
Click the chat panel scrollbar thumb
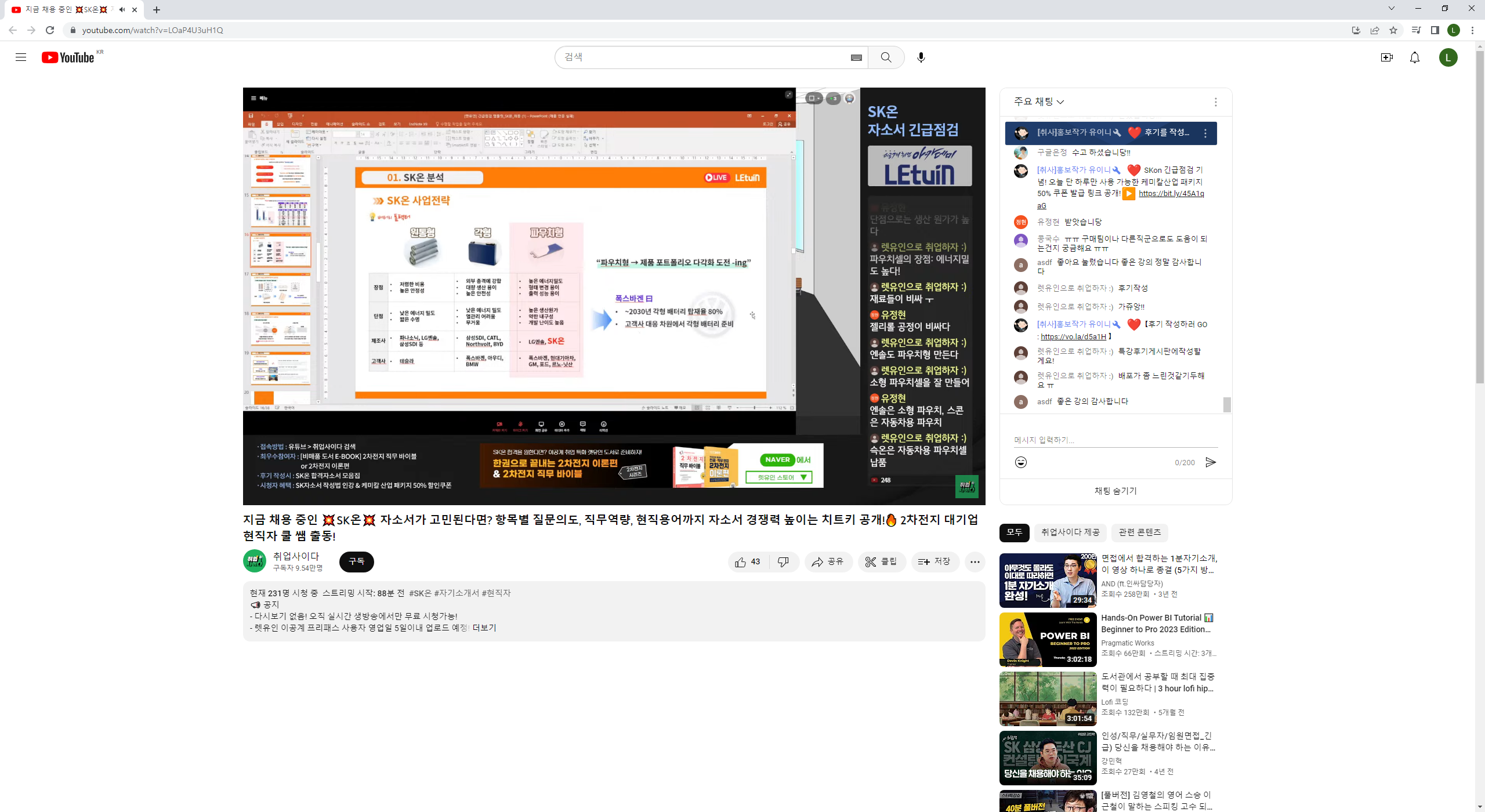pos(1227,404)
